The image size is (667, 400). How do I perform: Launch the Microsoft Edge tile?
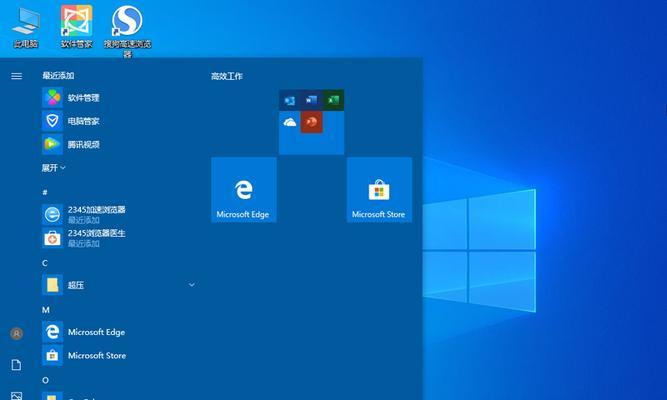pyautogui.click(x=244, y=190)
